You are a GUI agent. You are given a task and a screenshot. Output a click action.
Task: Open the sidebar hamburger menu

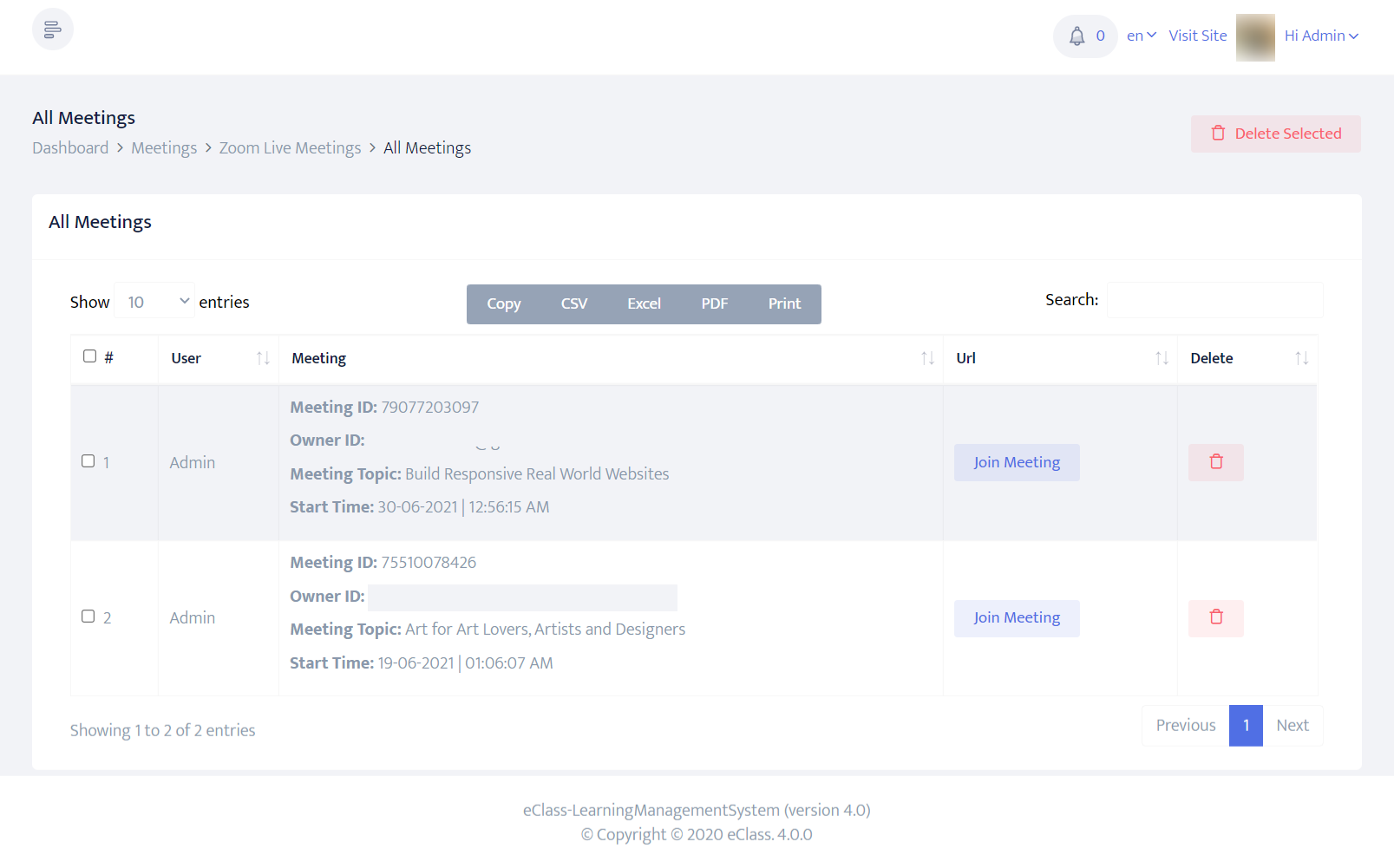point(52,29)
